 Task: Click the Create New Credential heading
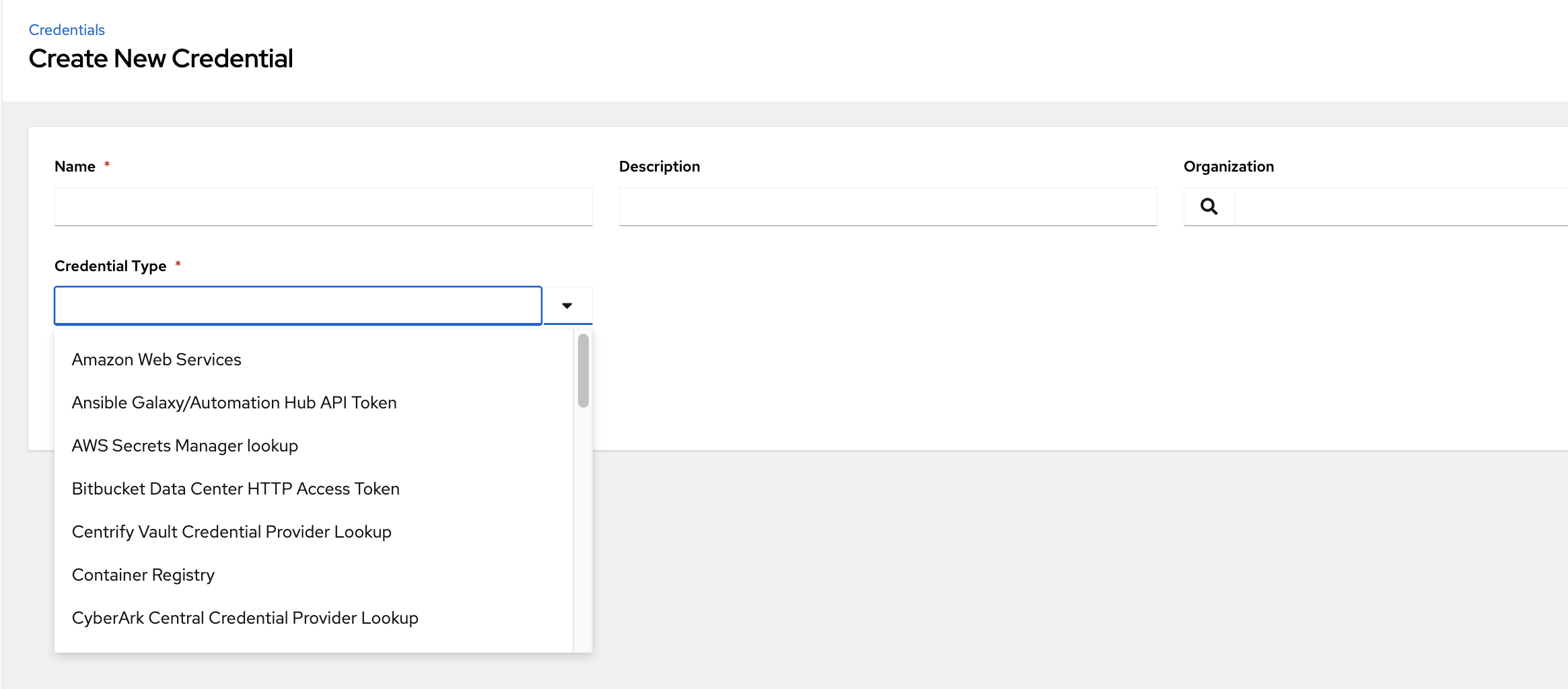click(x=161, y=59)
